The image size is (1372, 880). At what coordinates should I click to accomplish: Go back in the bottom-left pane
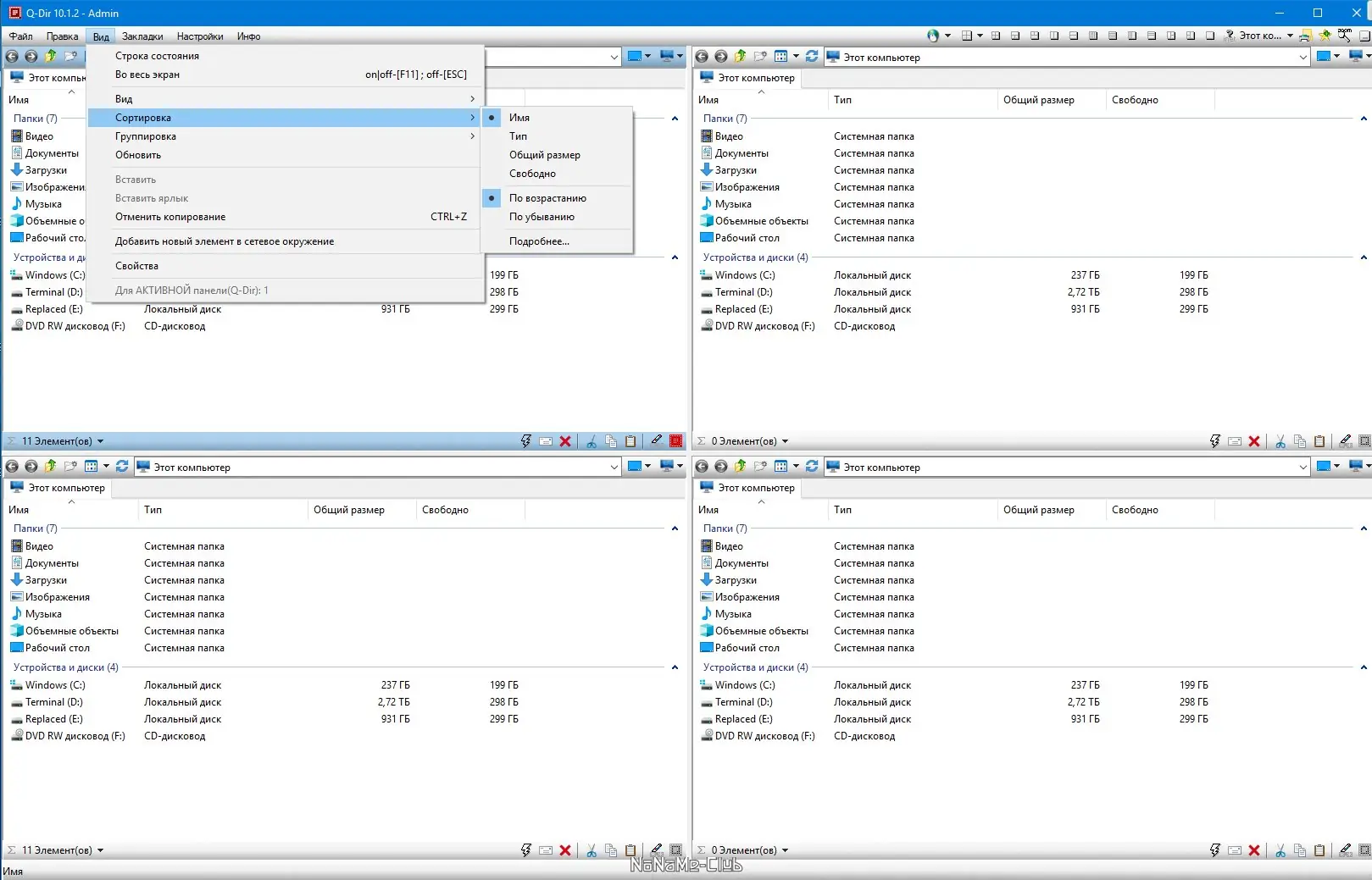point(12,467)
